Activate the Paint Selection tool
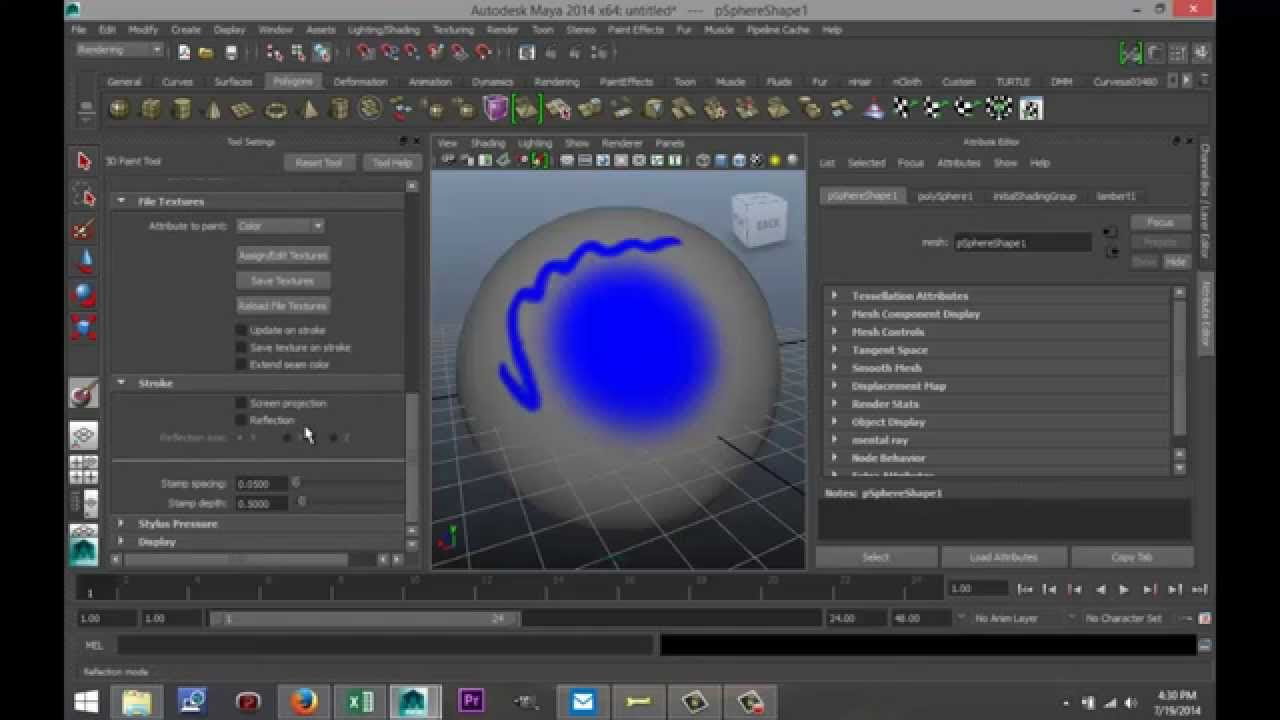This screenshot has height=720, width=1280. click(84, 230)
